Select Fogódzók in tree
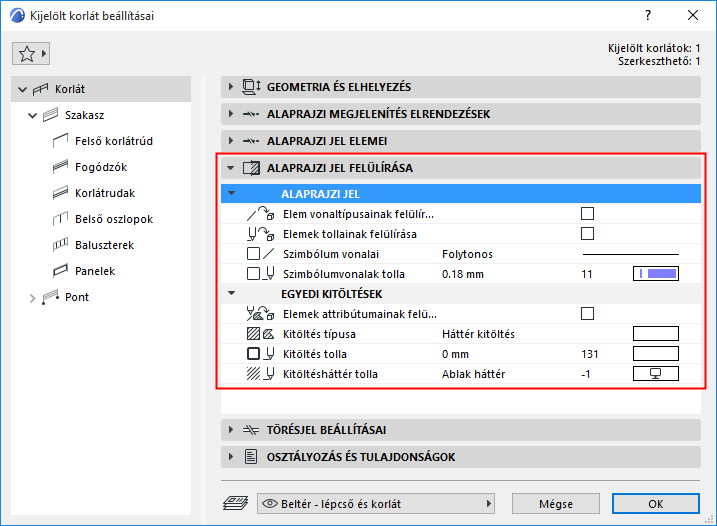Screen dimensions: 717x526 [x=101, y=167]
